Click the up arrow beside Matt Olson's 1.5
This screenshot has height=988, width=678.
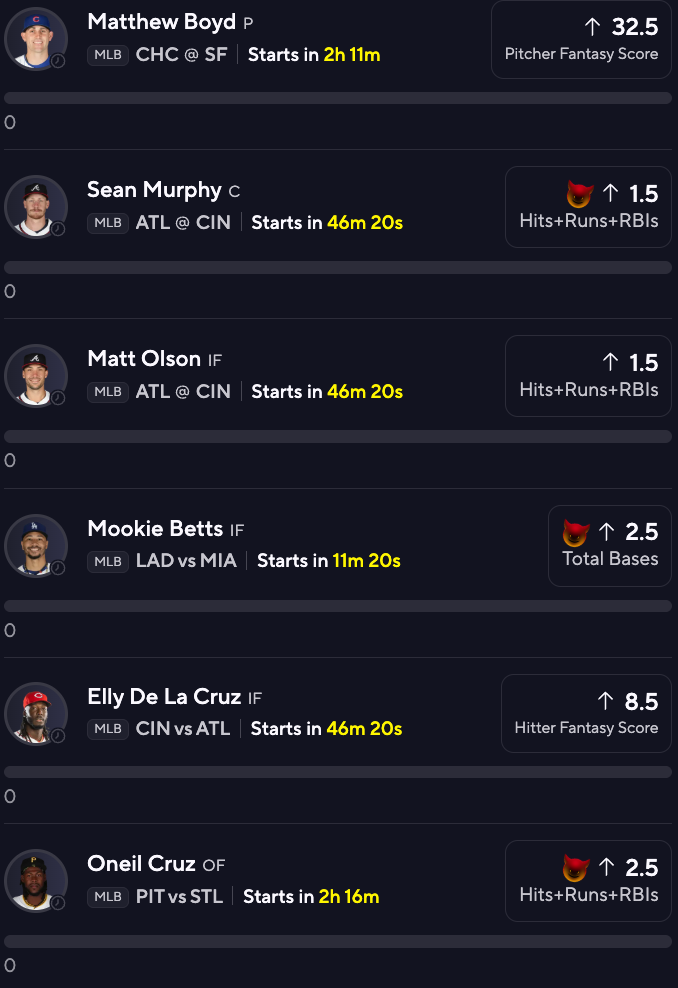610,362
